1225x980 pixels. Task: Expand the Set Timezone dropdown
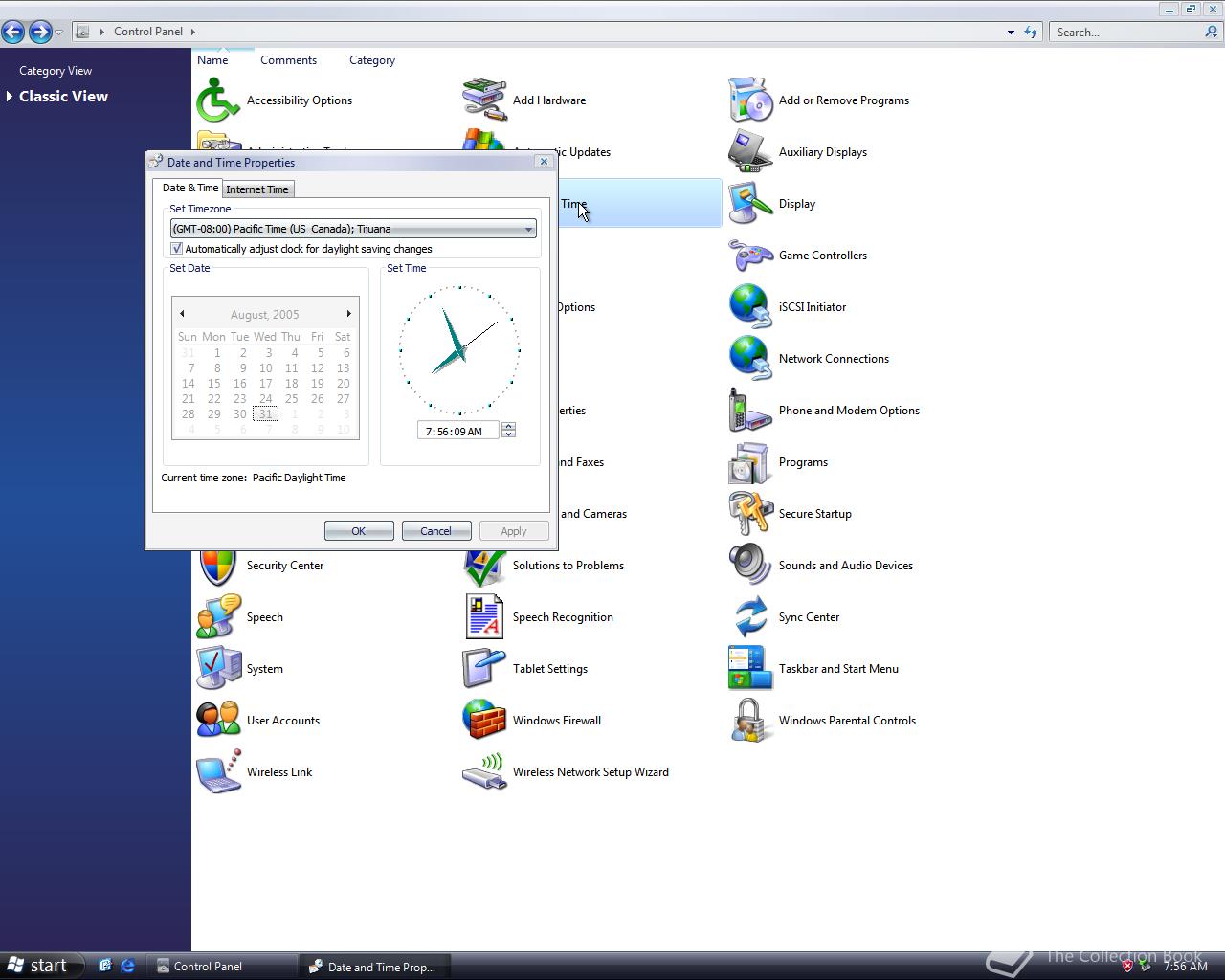click(x=527, y=229)
